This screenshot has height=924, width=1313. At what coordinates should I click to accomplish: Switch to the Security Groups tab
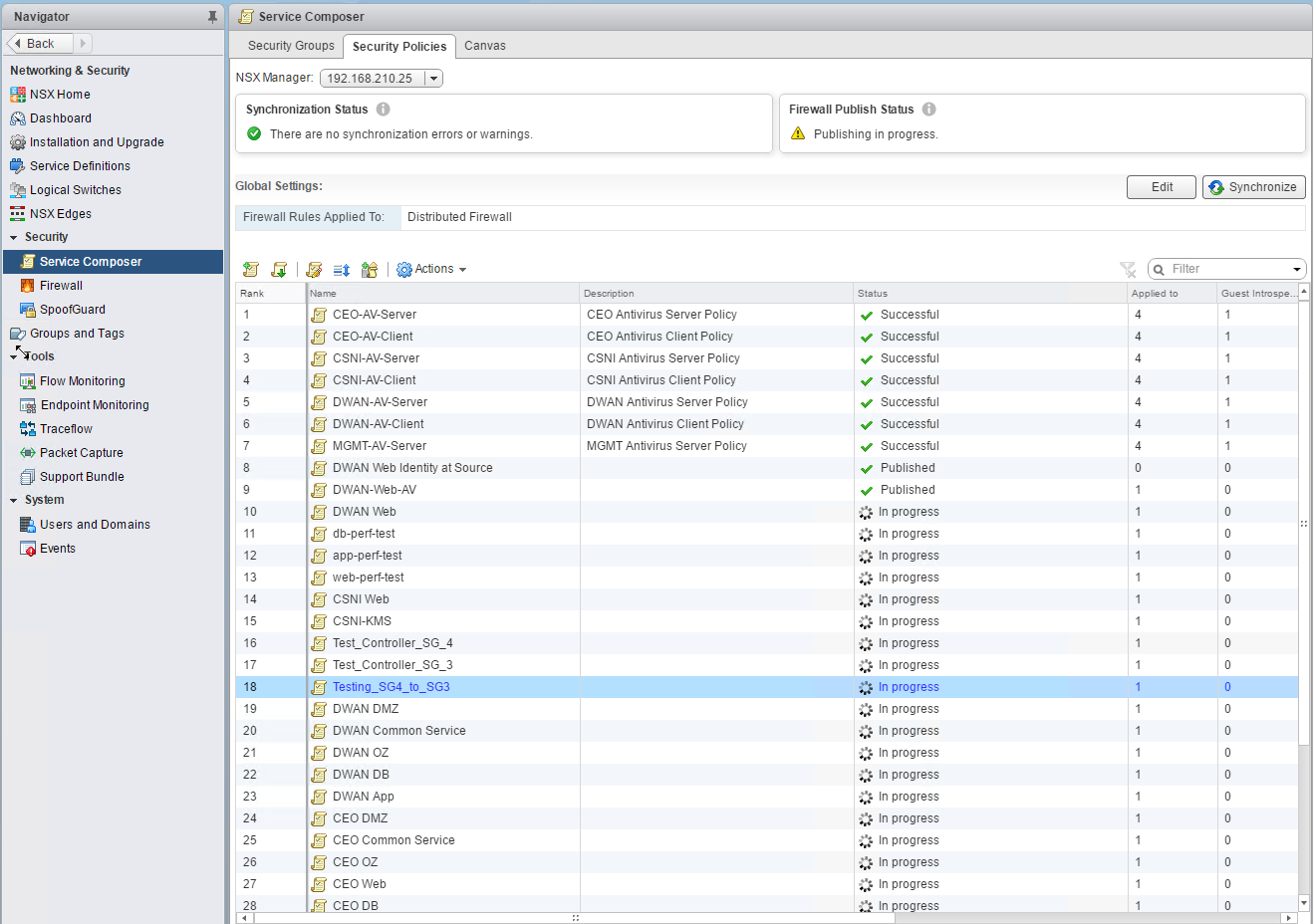[291, 46]
